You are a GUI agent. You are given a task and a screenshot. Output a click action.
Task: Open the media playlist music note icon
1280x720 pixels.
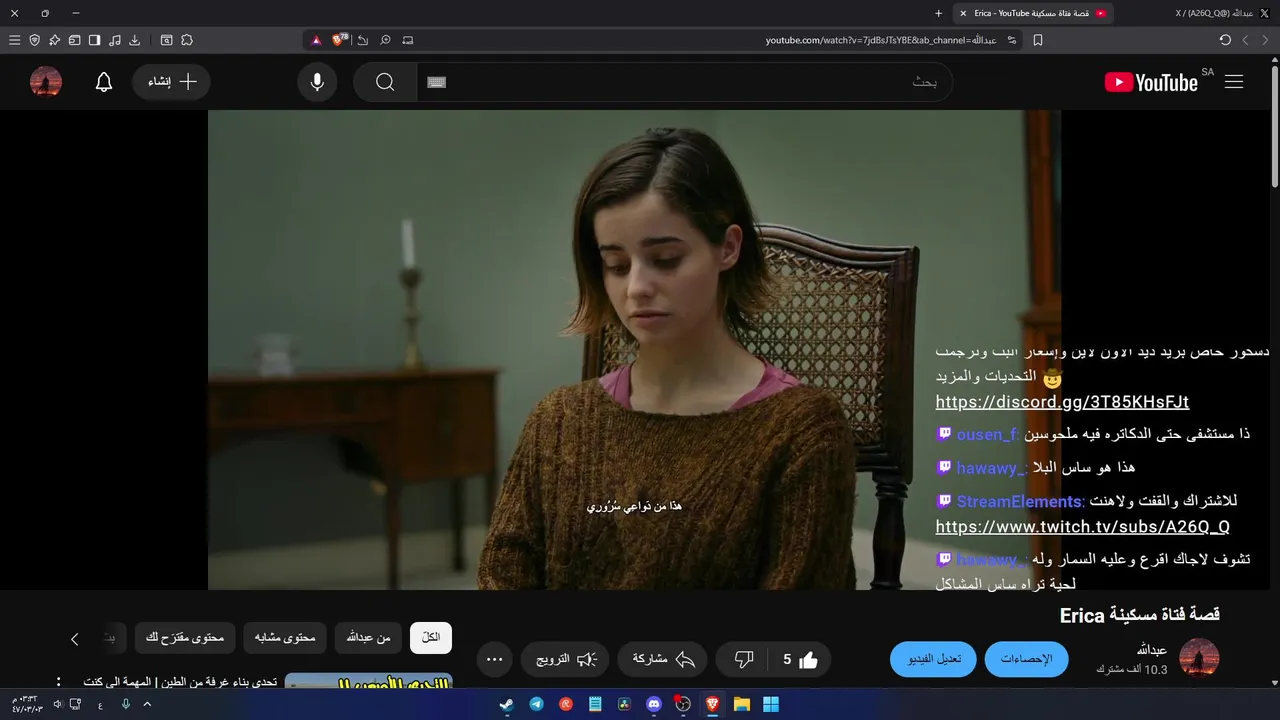[x=115, y=40]
